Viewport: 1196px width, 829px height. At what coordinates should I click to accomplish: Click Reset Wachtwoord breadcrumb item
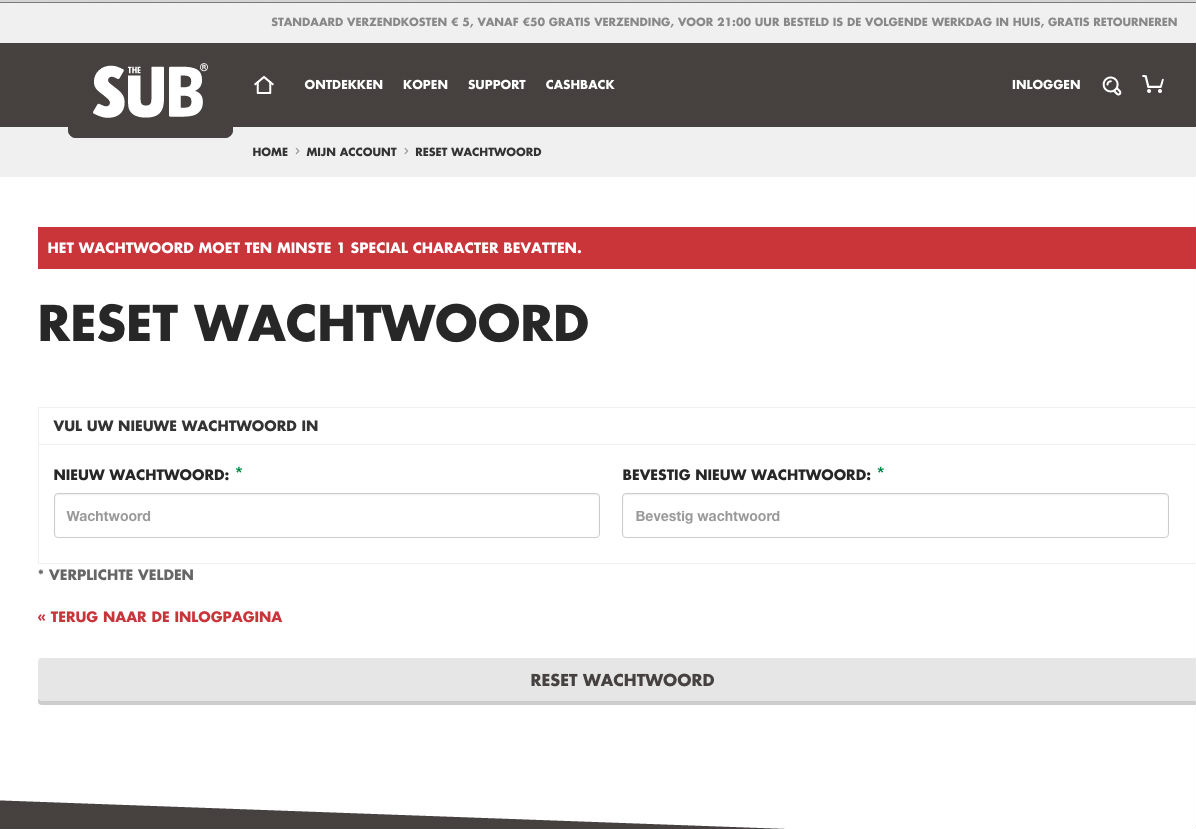tap(478, 152)
